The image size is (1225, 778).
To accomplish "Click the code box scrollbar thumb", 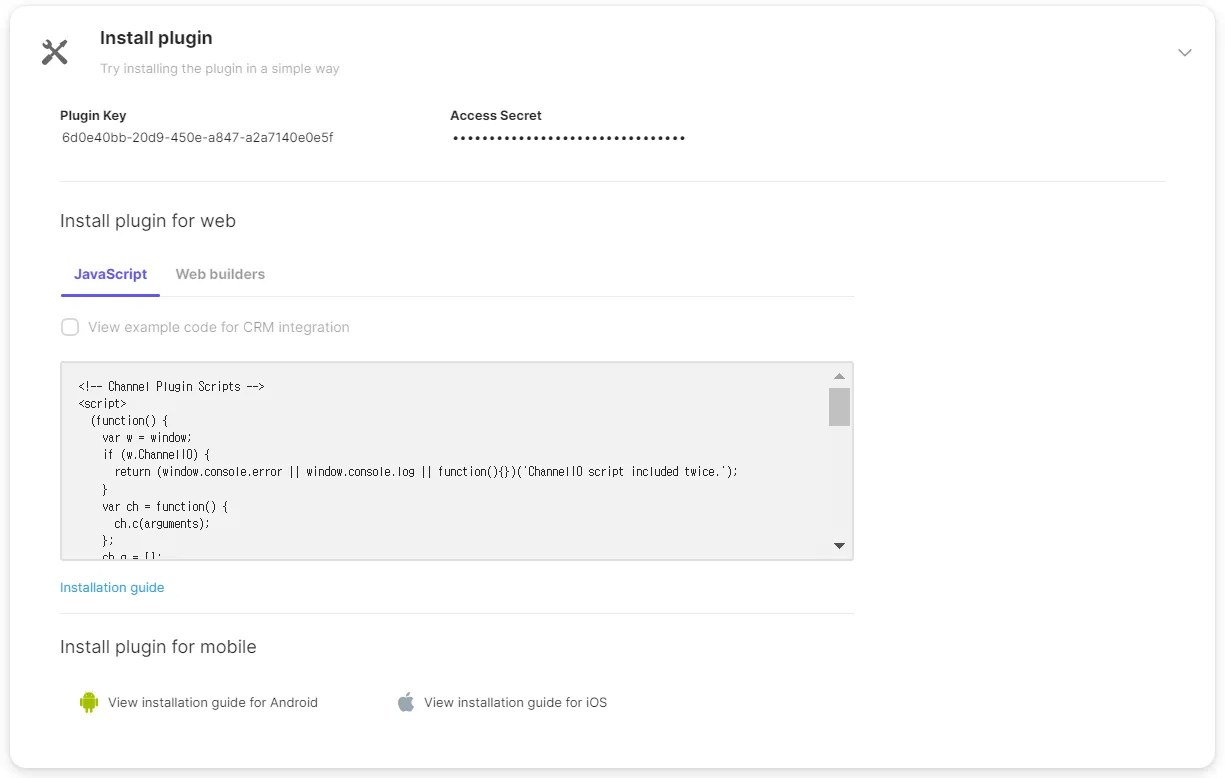I will 839,407.
